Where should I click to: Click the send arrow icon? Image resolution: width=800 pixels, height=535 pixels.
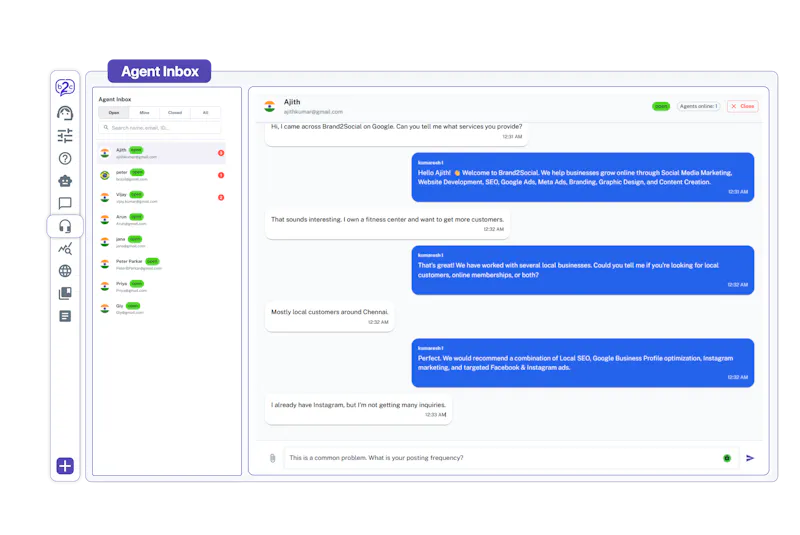(750, 458)
